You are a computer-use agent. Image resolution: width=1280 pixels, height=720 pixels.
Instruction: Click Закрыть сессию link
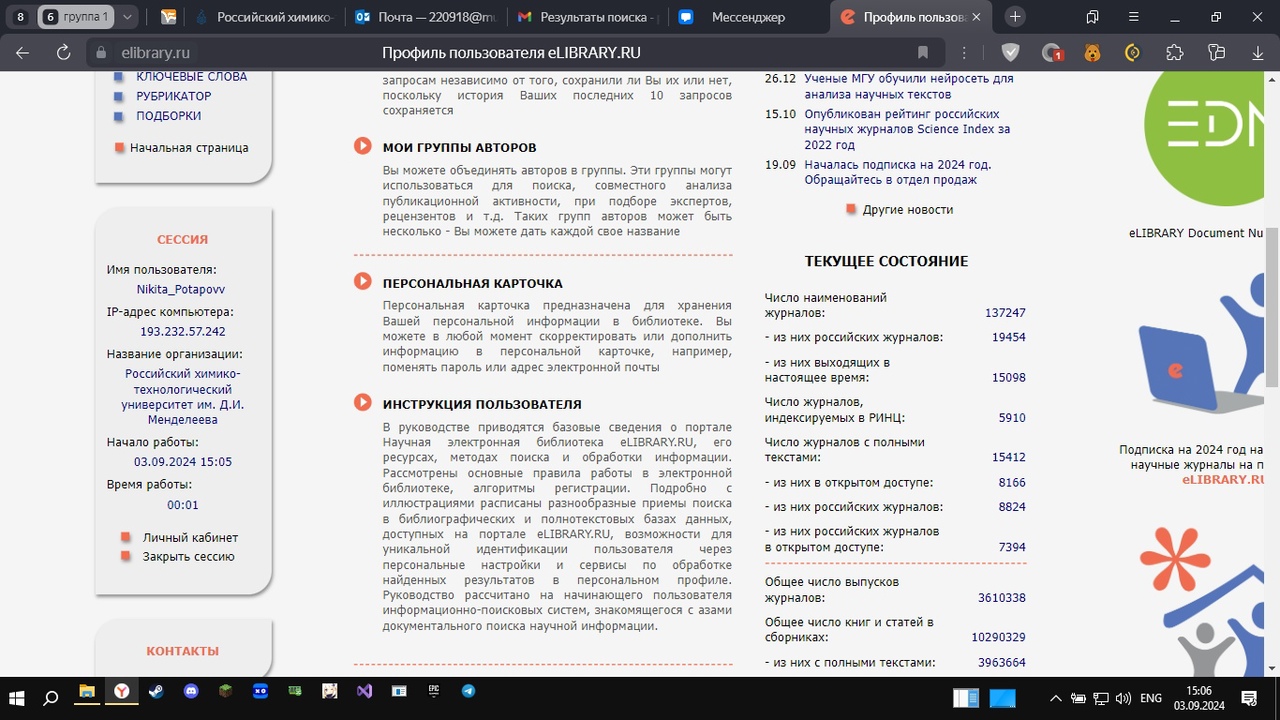[x=188, y=556]
